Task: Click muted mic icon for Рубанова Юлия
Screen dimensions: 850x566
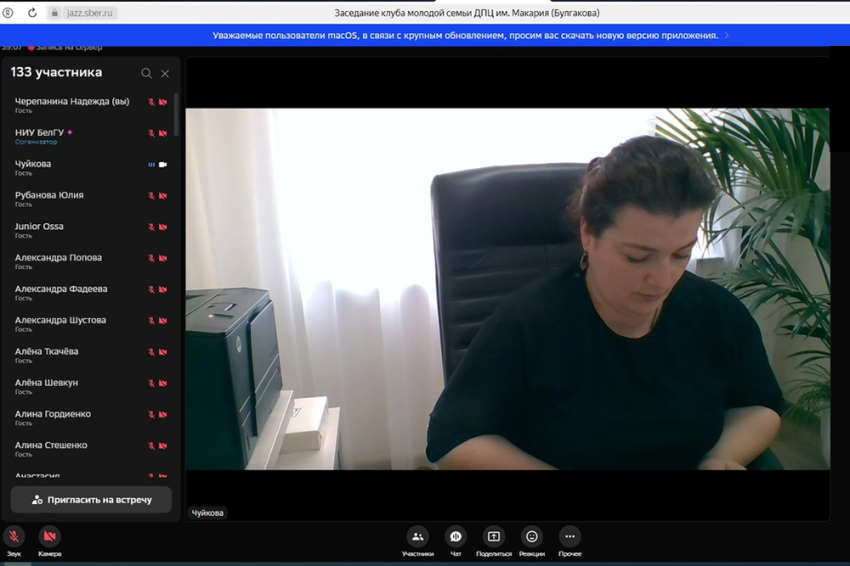Action: click(x=152, y=196)
